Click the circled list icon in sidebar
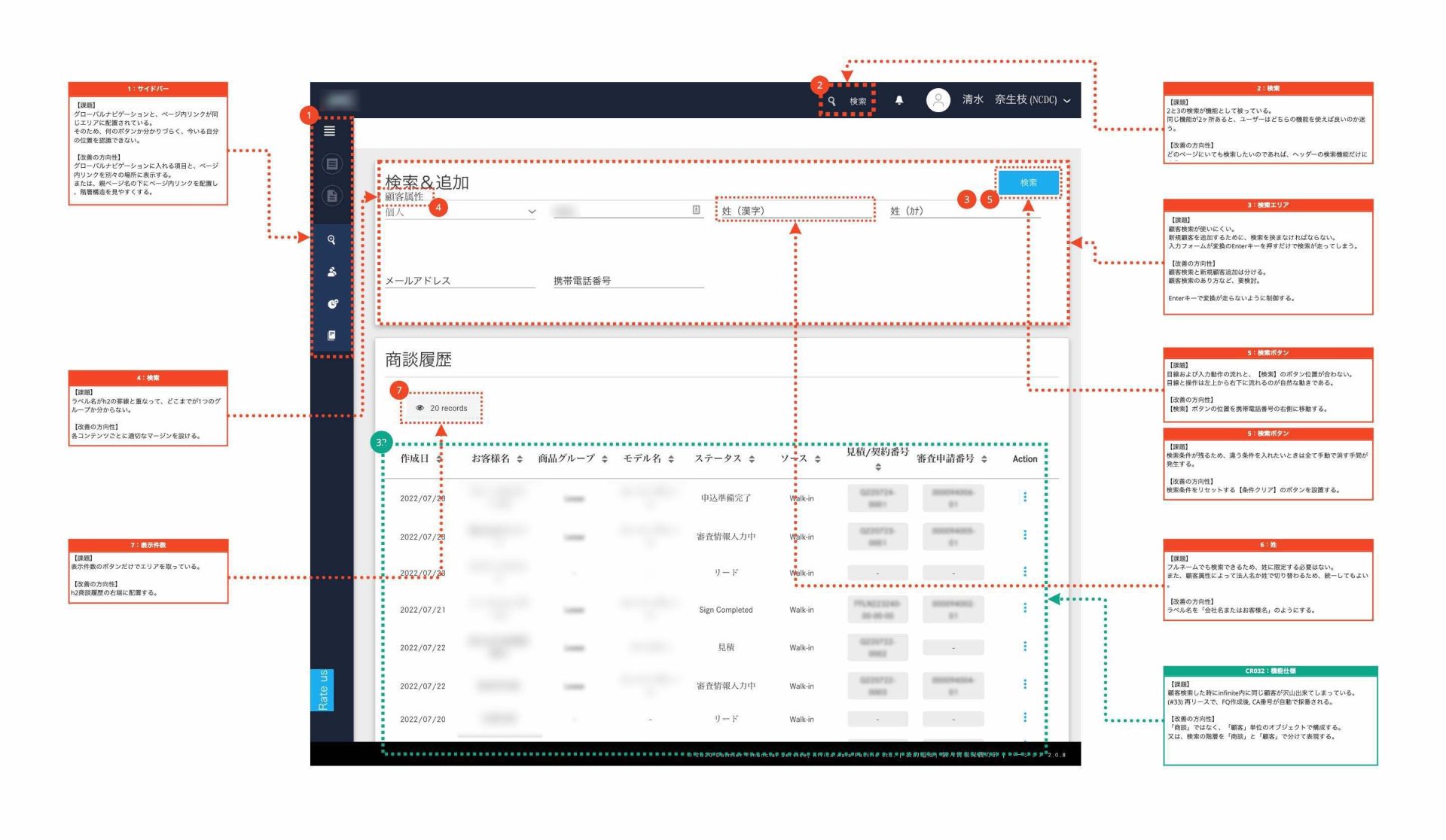Image resolution: width=1446 pixels, height=840 pixels. (331, 163)
